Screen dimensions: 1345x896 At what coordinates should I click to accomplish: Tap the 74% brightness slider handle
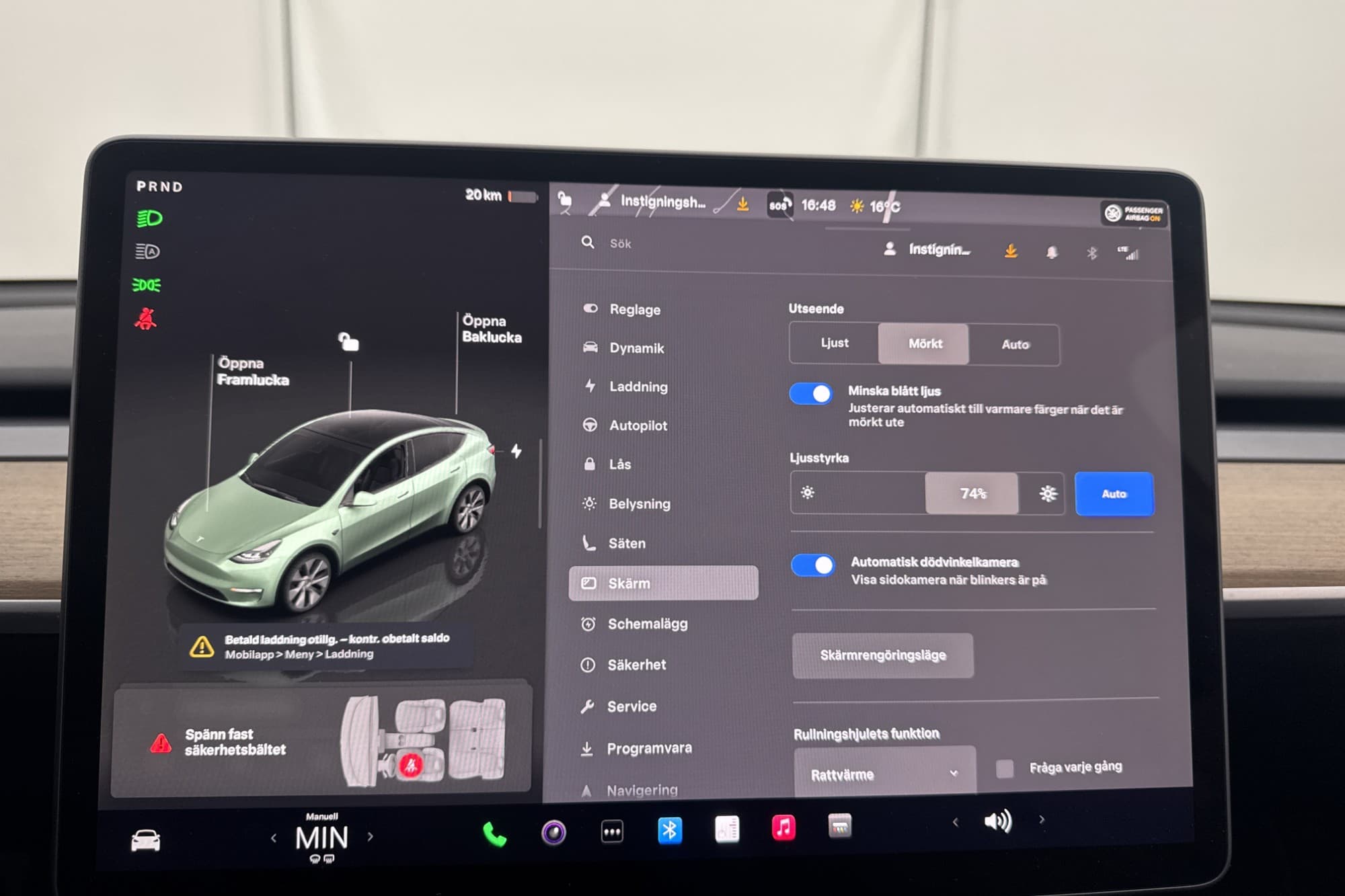pos(972,493)
